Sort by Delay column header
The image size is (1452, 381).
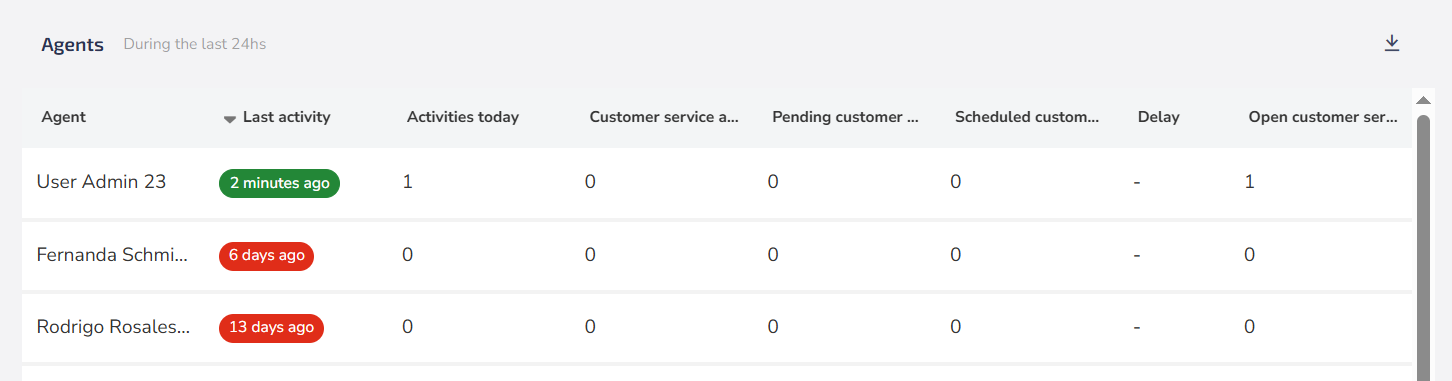coord(1158,117)
